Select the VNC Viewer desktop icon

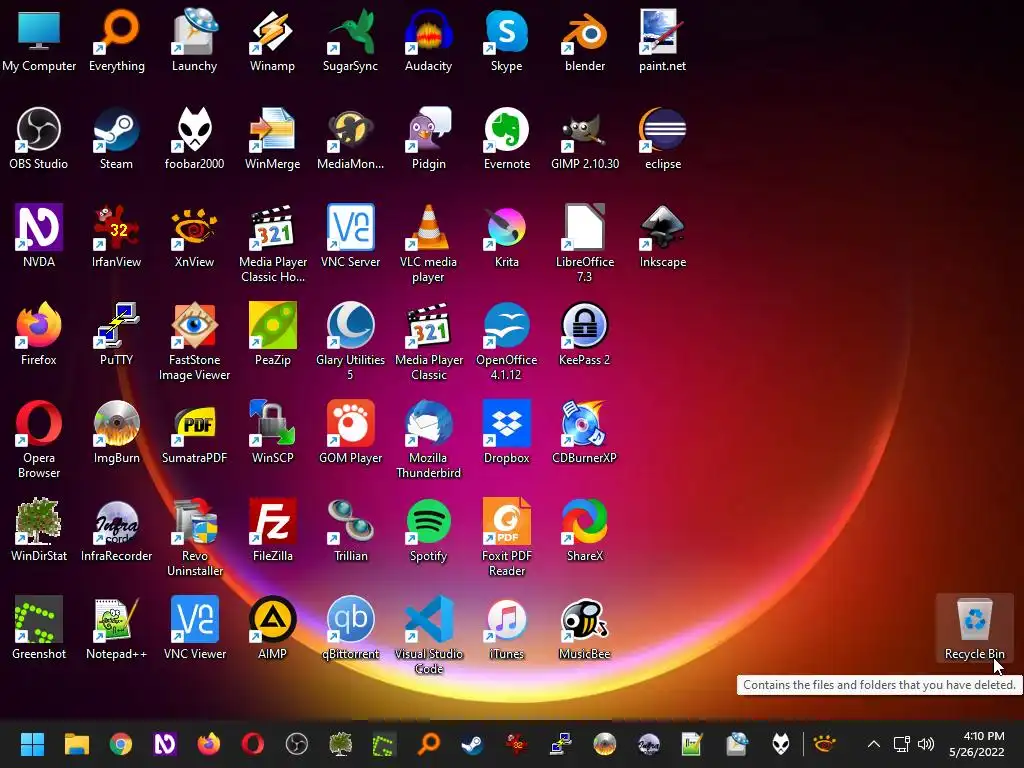point(194,628)
